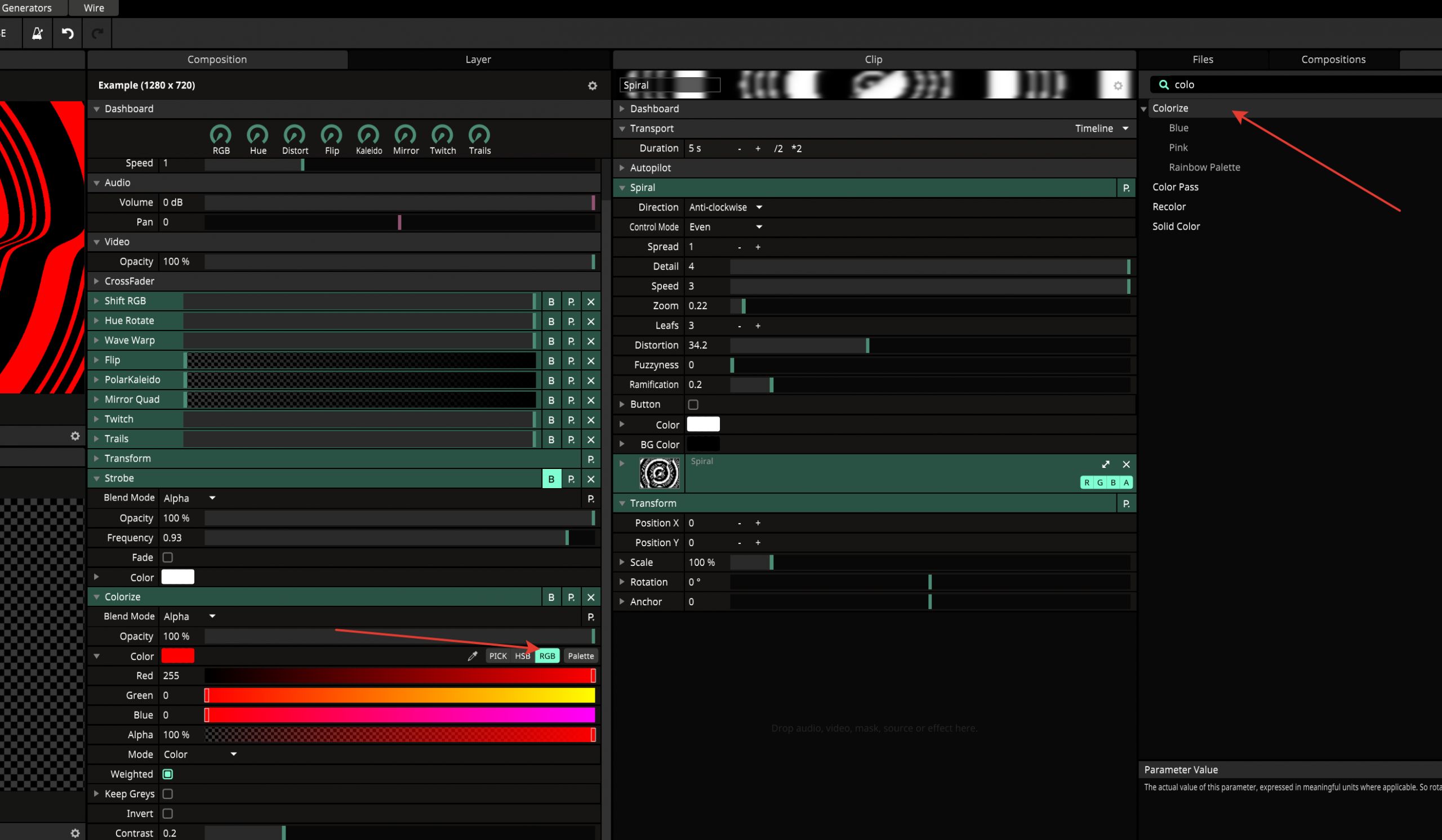Screen dimensions: 1442x840
Task: Click the redo arrow icon
Action: (x=97, y=33)
